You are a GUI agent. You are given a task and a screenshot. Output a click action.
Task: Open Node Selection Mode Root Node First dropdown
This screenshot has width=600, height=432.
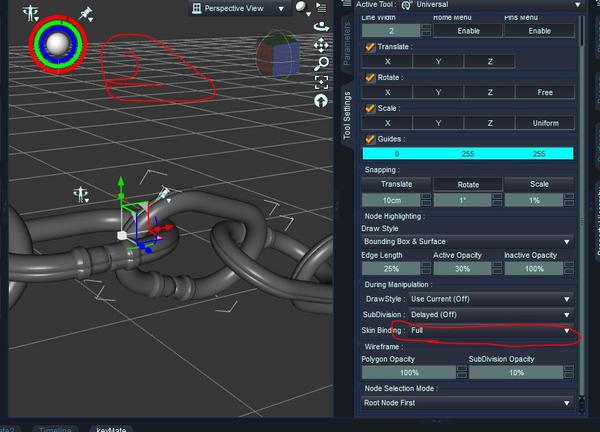coord(468,403)
